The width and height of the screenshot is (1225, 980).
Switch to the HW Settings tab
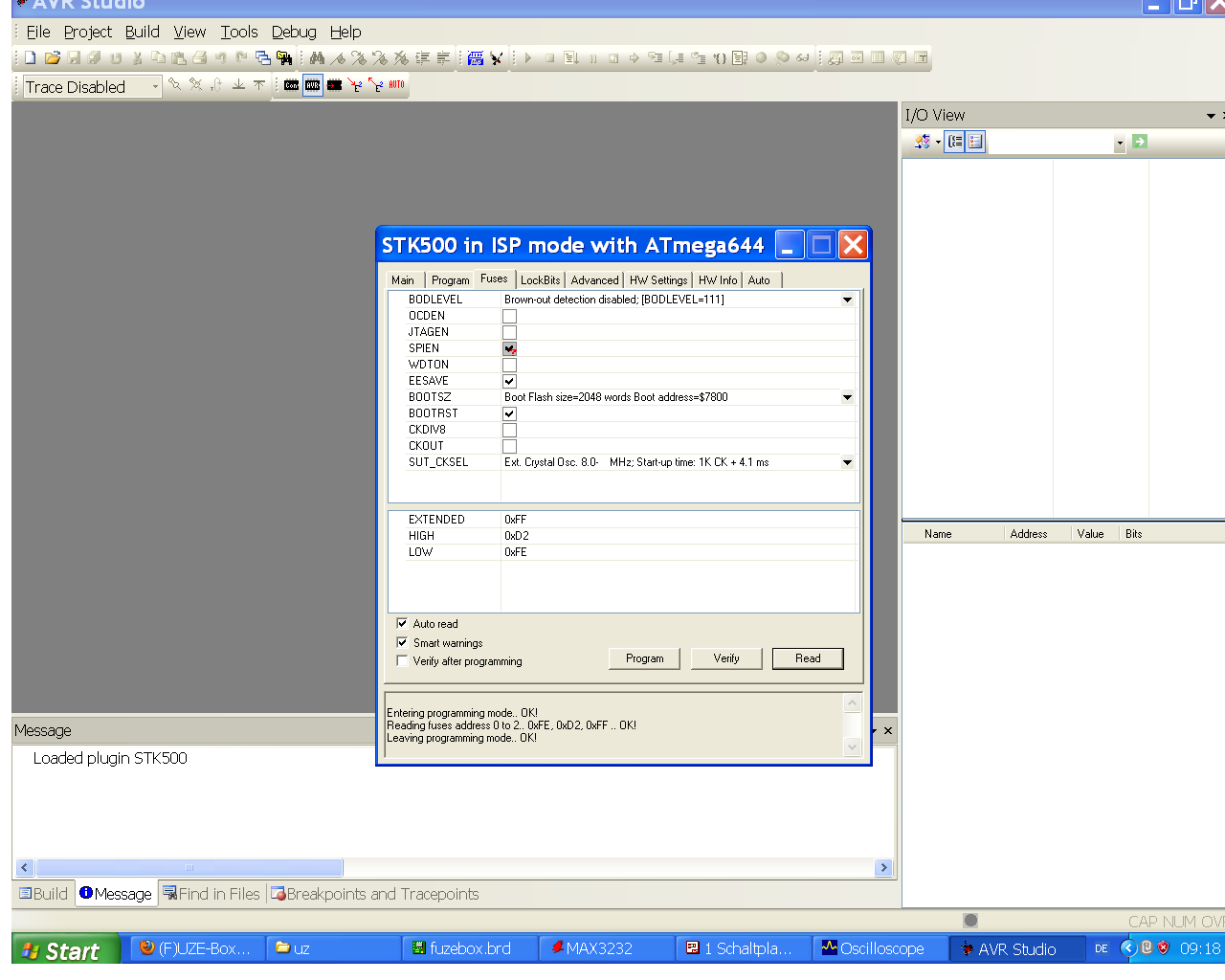658,280
